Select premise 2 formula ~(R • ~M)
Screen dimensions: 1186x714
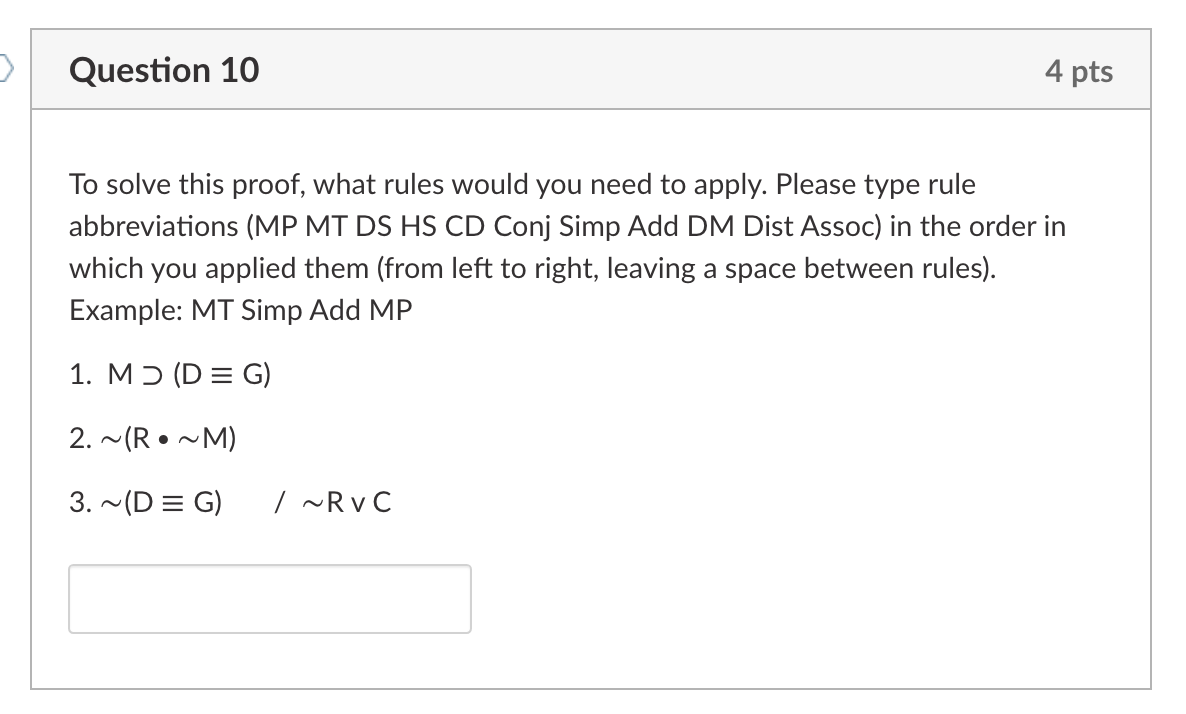point(168,438)
